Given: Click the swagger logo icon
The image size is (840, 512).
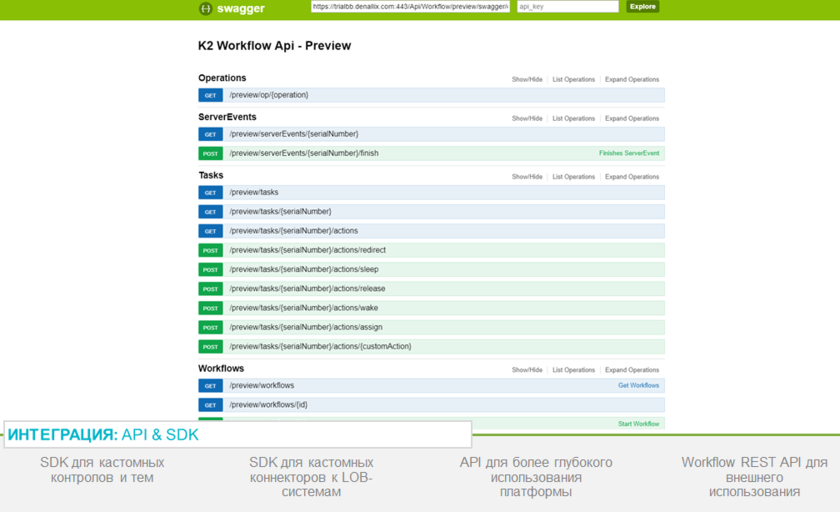Looking at the screenshot, I should pyautogui.click(x=205, y=8).
